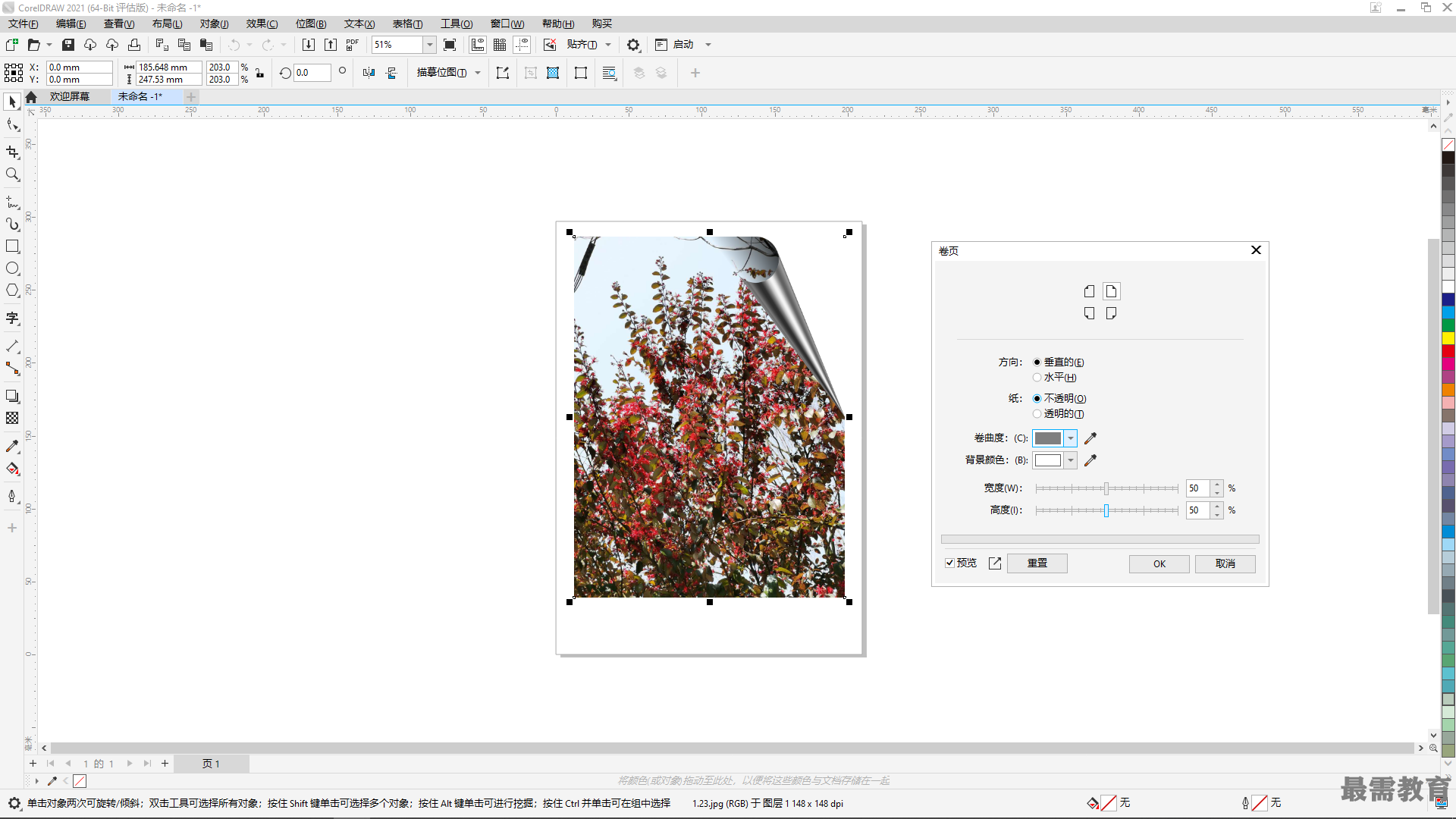This screenshot has height=819, width=1456.
Task: Open the 效果 menu
Action: (x=262, y=24)
